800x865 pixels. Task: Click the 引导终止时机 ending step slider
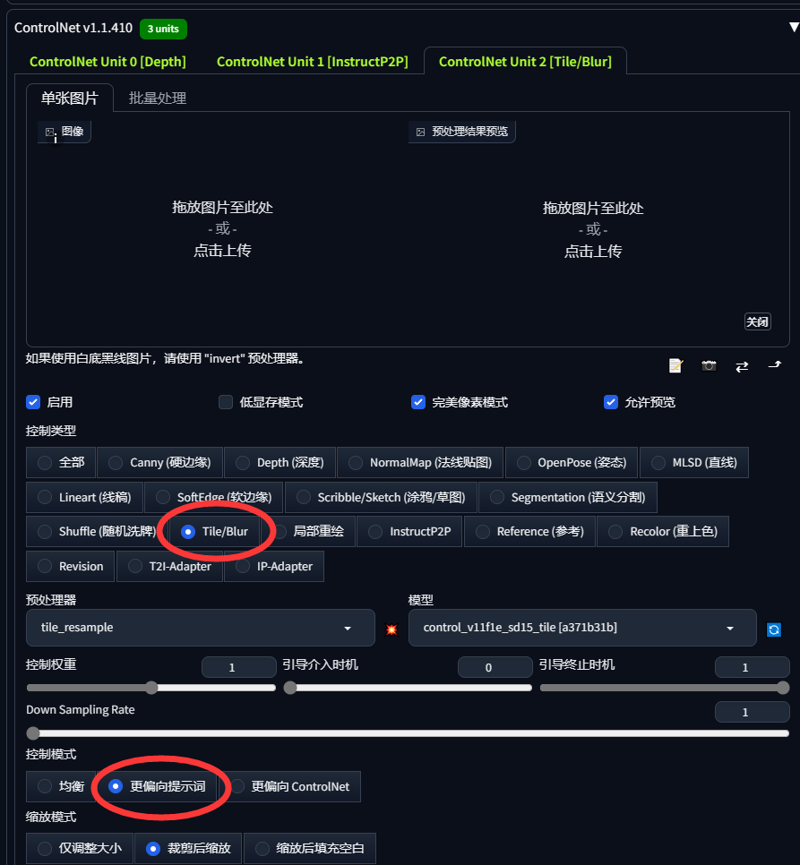coord(664,687)
